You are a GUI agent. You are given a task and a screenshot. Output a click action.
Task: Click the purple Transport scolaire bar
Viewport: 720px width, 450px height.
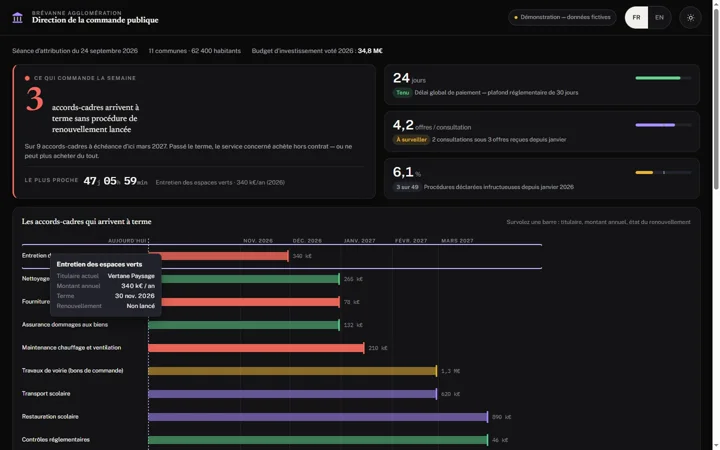click(292, 394)
